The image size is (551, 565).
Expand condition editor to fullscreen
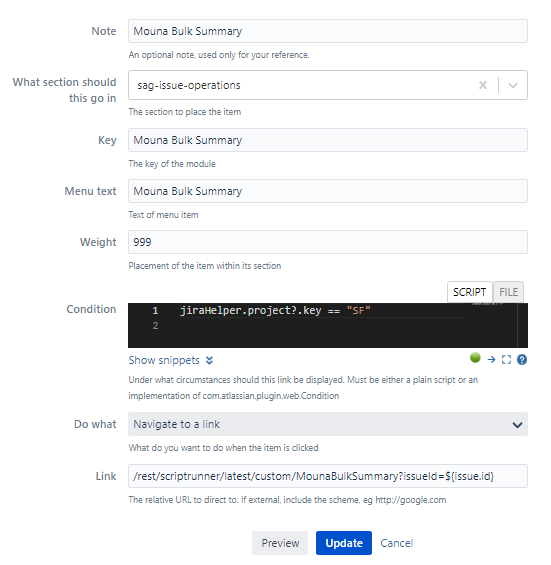[506, 359]
